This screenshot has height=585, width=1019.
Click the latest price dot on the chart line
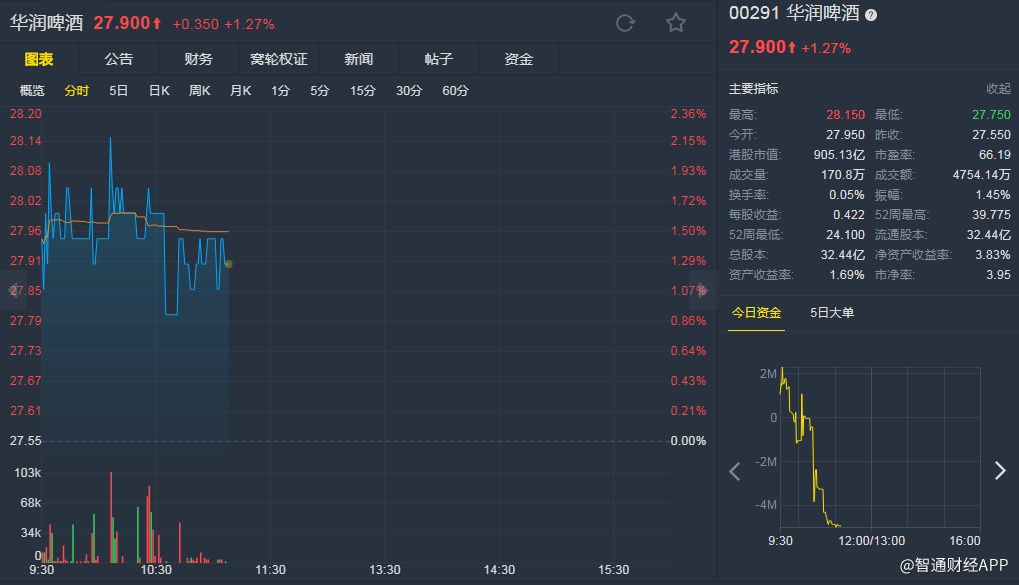click(229, 264)
